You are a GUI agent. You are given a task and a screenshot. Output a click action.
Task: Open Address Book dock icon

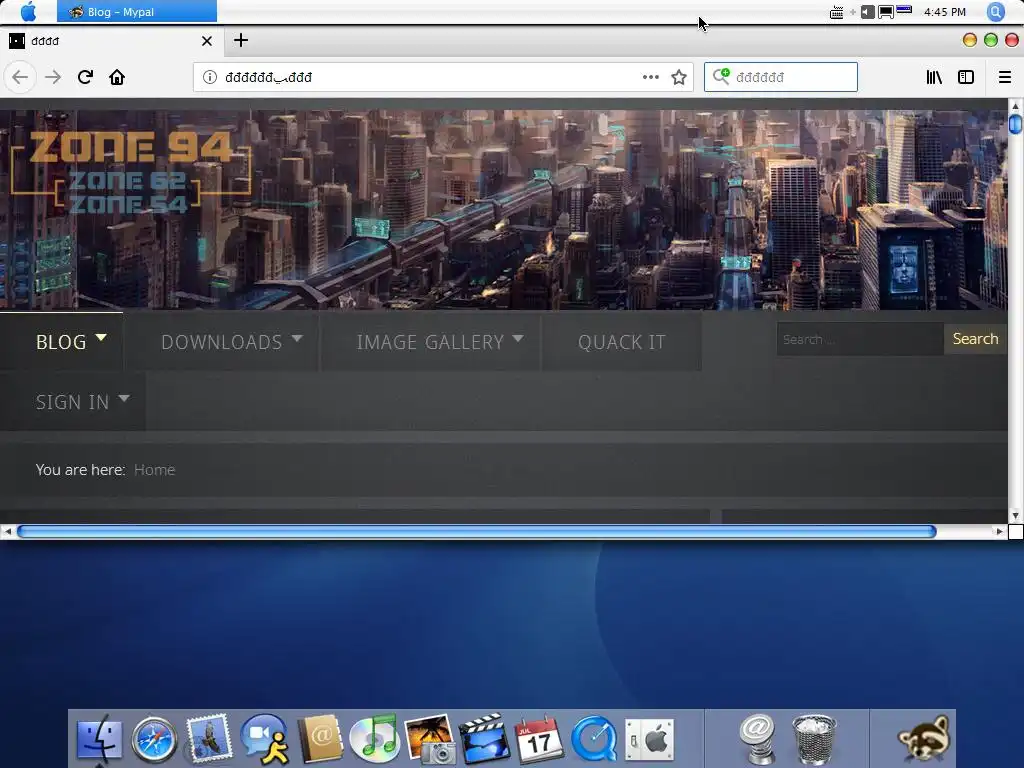pyautogui.click(x=320, y=739)
